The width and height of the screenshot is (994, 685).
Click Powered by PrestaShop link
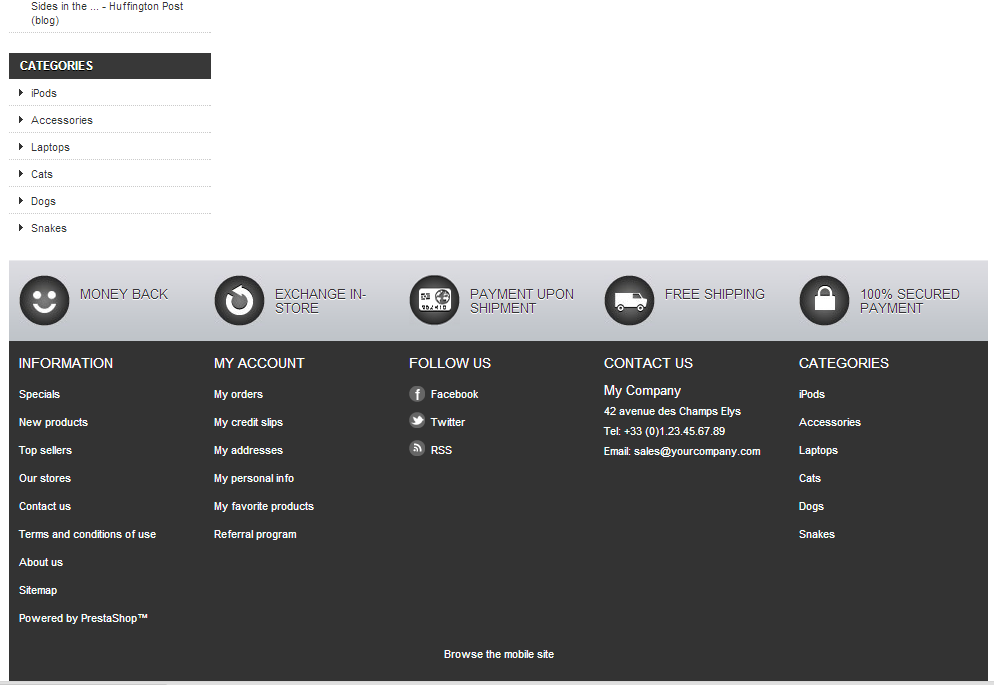[83, 618]
